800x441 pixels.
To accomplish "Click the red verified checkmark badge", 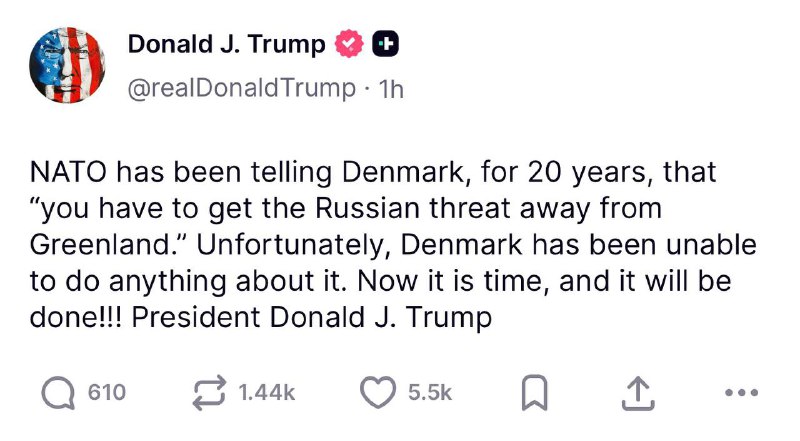I will (348, 45).
